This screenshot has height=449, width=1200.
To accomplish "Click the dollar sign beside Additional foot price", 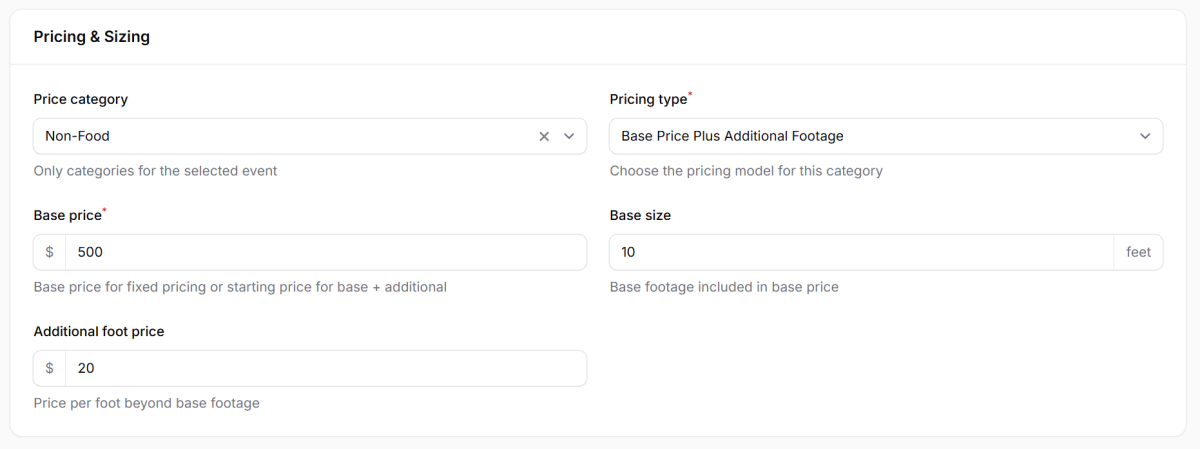I will pyautogui.click(x=50, y=368).
